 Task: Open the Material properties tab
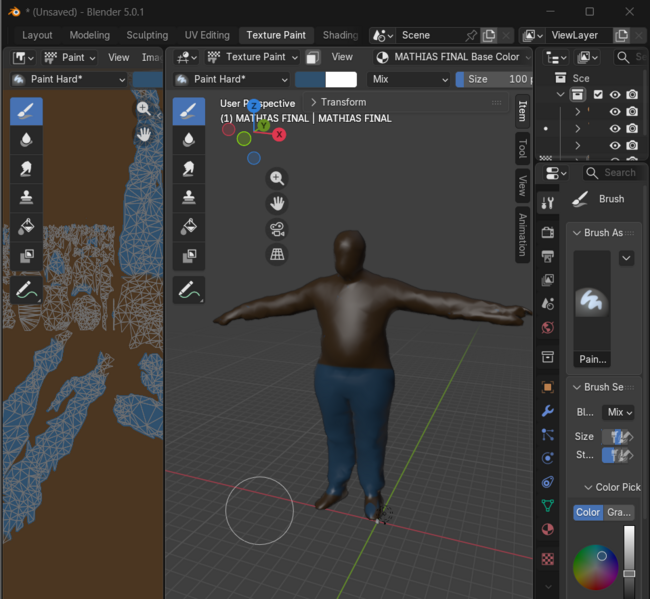click(547, 530)
